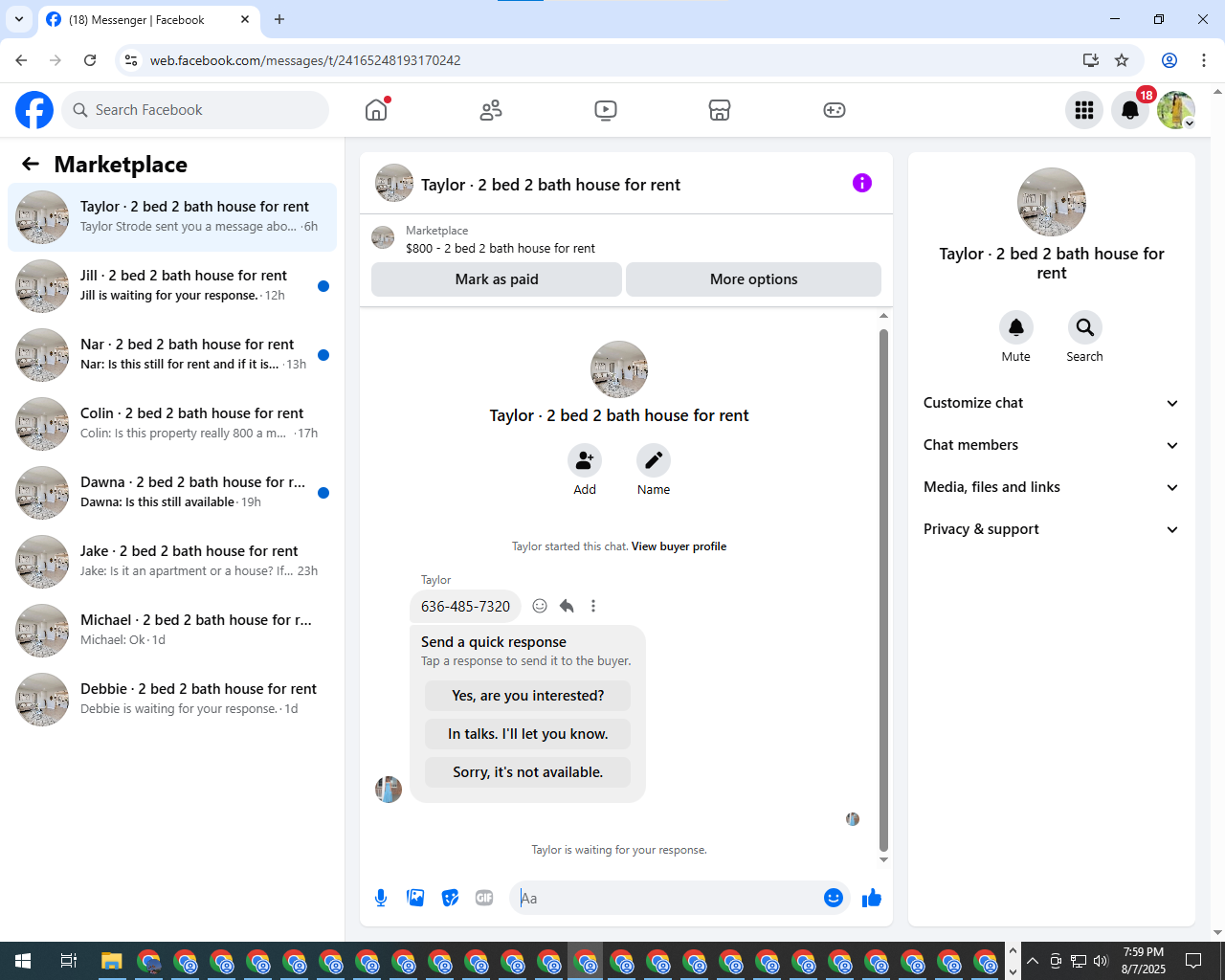
Task: Open the browser tab search dropdown
Action: click(x=19, y=19)
